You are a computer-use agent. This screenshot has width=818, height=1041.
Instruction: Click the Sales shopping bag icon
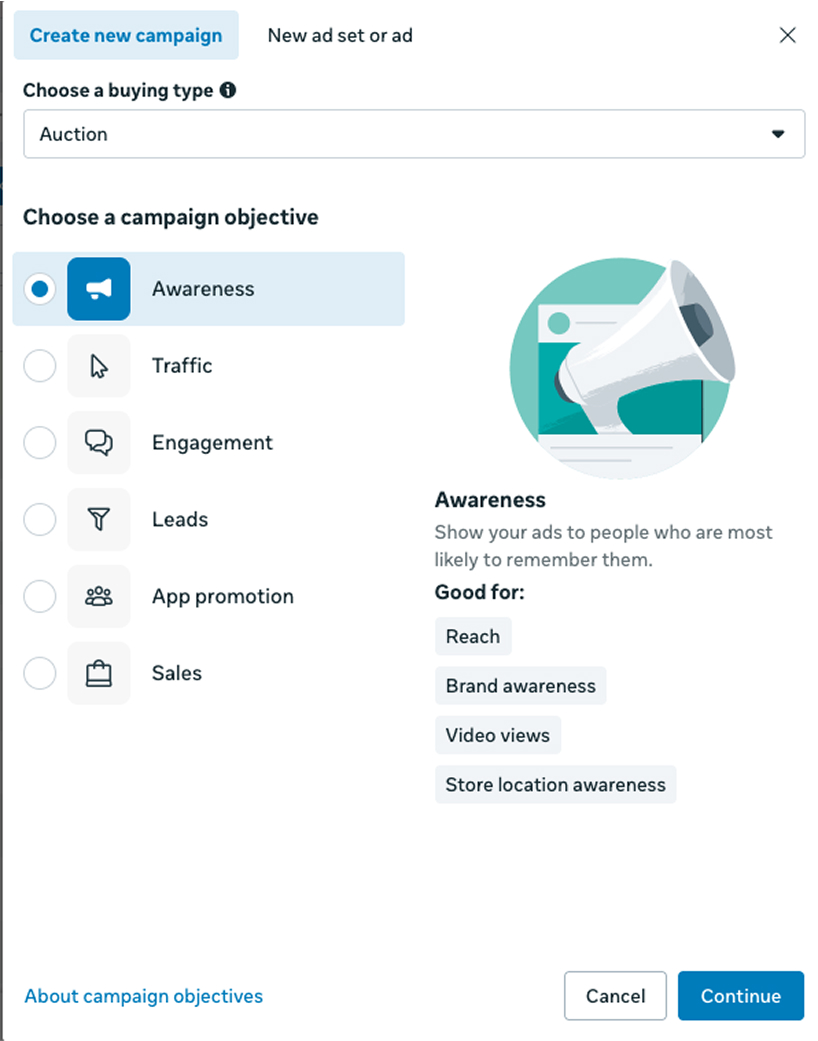coord(98,673)
